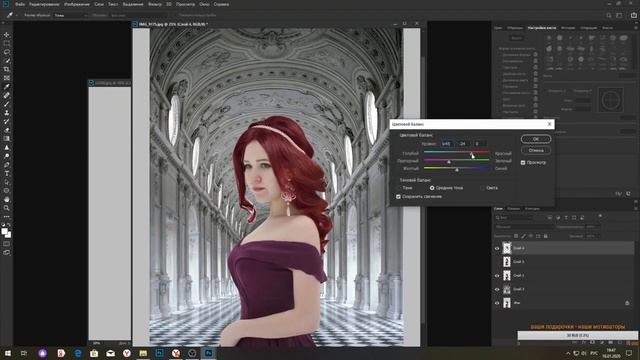Image resolution: width=640 pixels, height=360 pixels.
Task: Select the Hand tool
Action: point(7,200)
